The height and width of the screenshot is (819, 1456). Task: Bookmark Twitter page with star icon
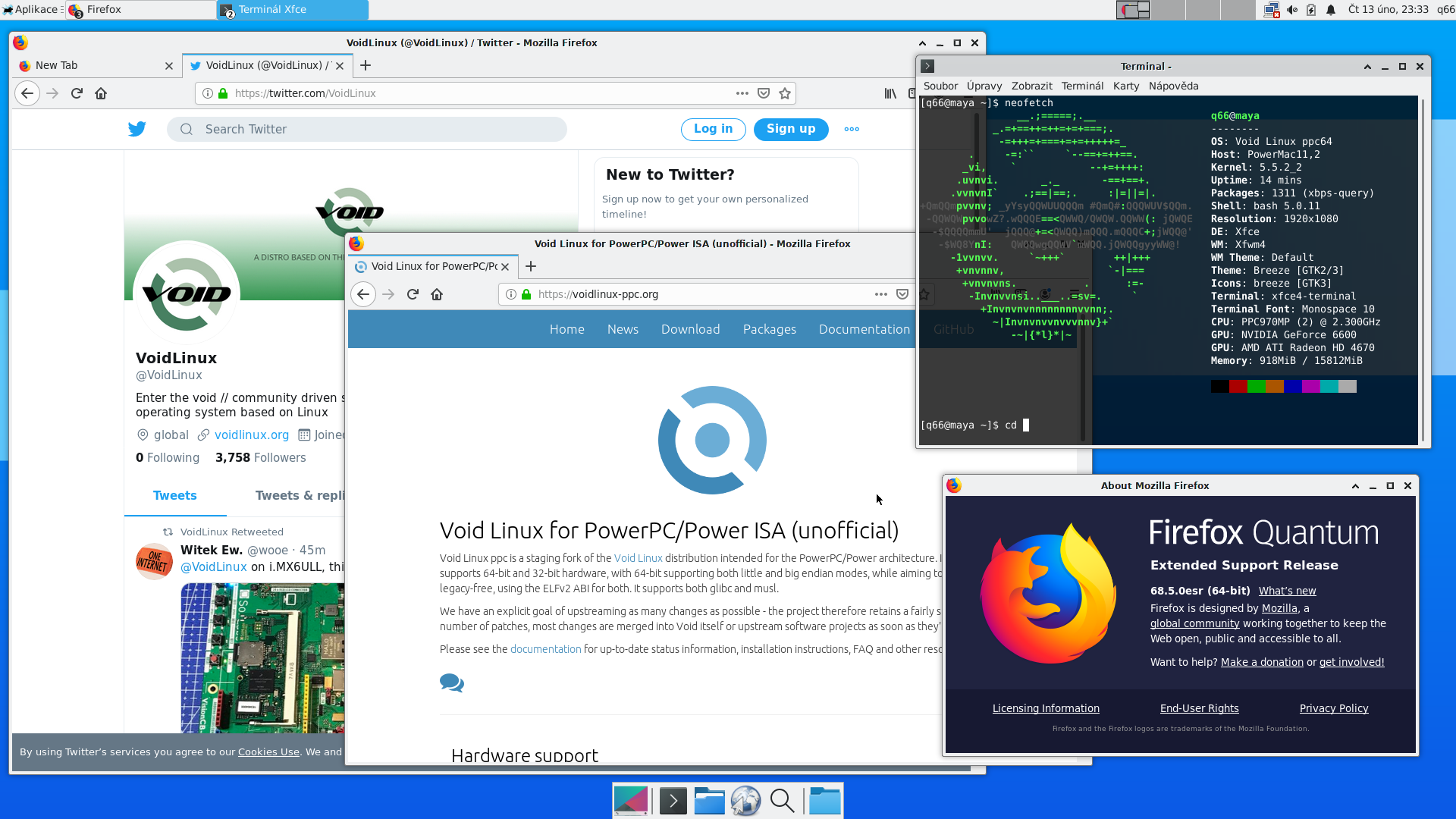tap(785, 93)
